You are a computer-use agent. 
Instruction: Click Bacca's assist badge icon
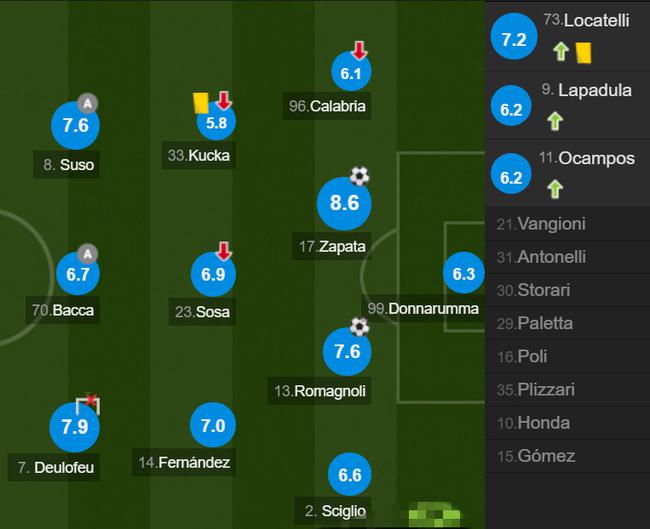pos(87,254)
